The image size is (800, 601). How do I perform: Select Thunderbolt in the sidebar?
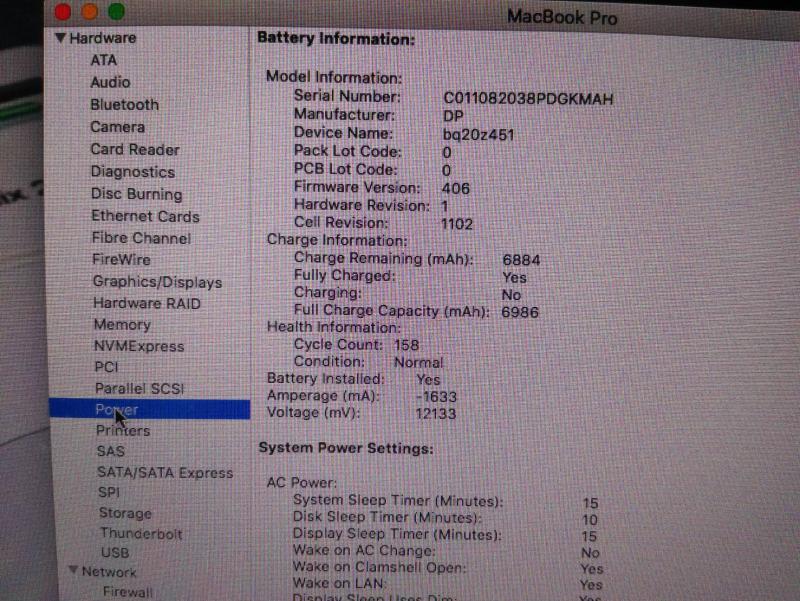tap(141, 534)
